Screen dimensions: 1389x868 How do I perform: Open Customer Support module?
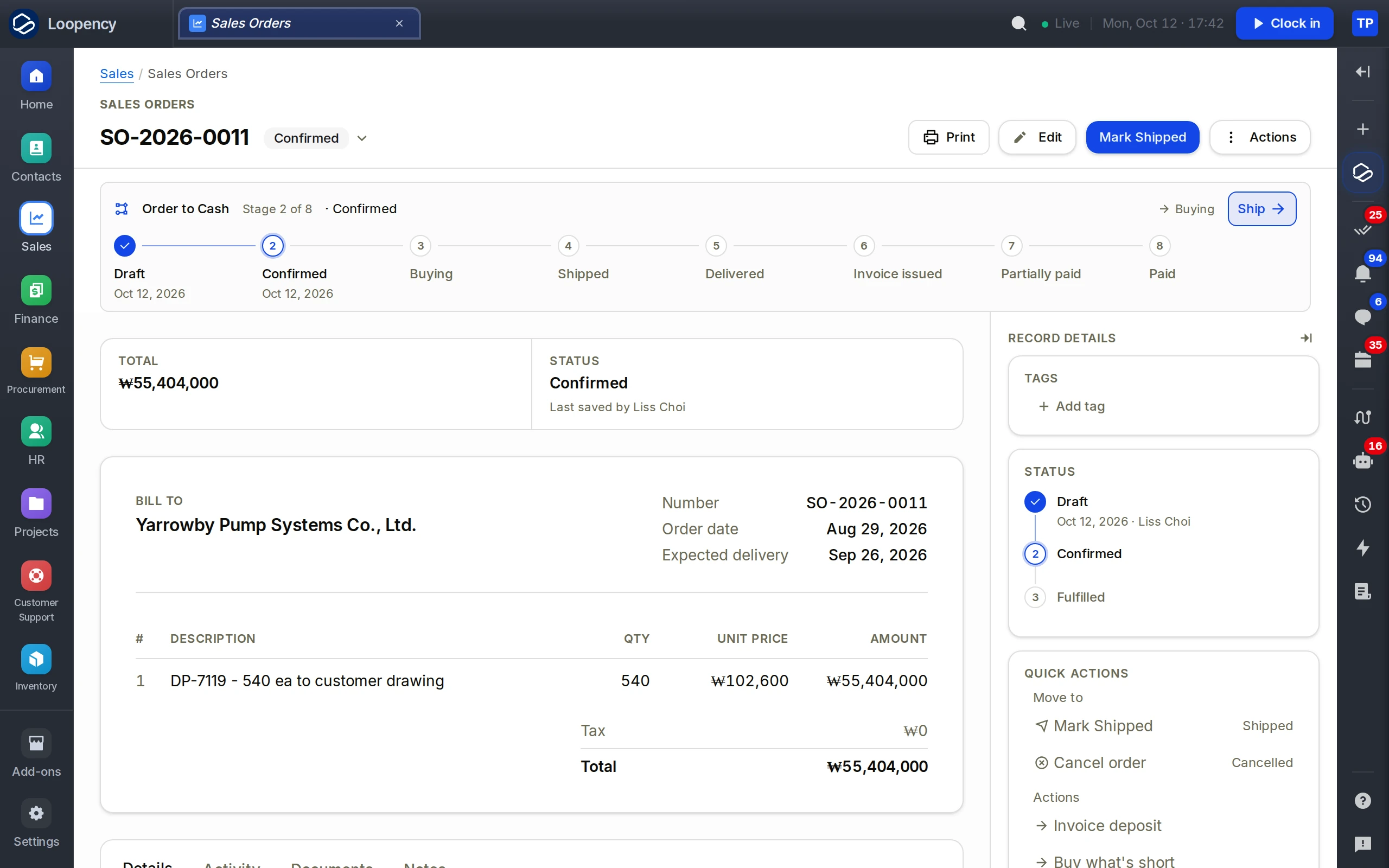(x=36, y=592)
